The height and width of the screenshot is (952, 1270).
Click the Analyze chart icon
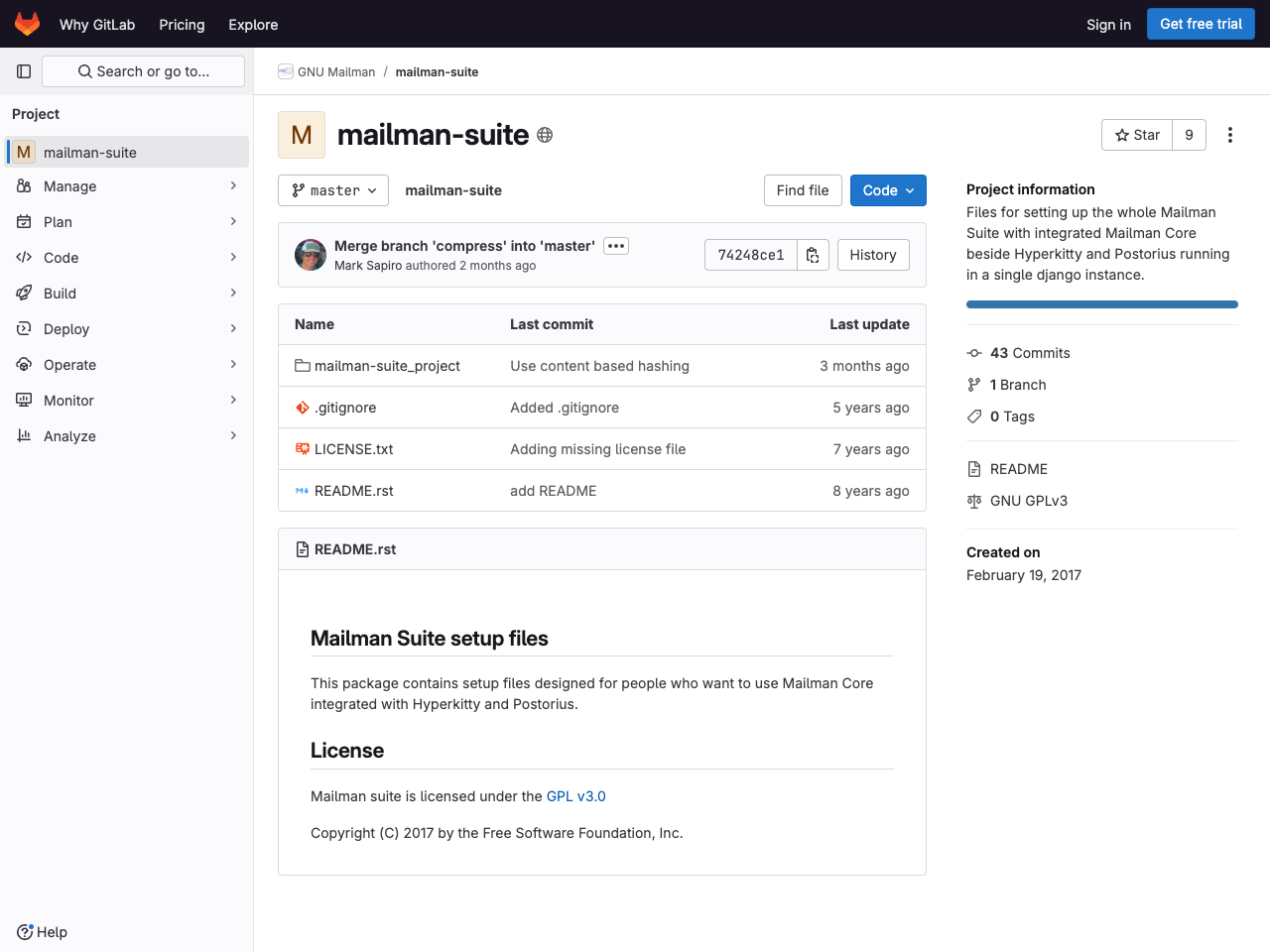pos(24,436)
